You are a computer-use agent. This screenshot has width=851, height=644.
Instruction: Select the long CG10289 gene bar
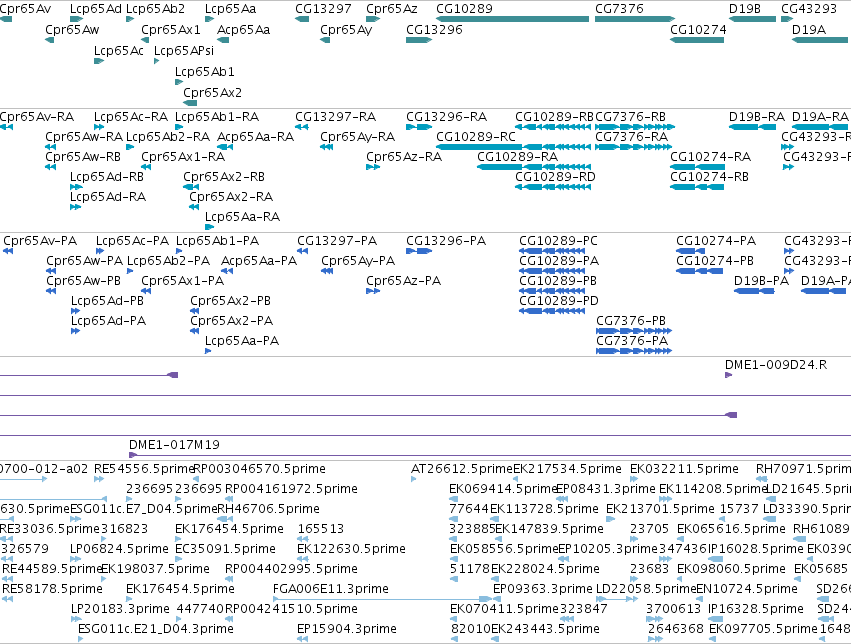(512, 19)
